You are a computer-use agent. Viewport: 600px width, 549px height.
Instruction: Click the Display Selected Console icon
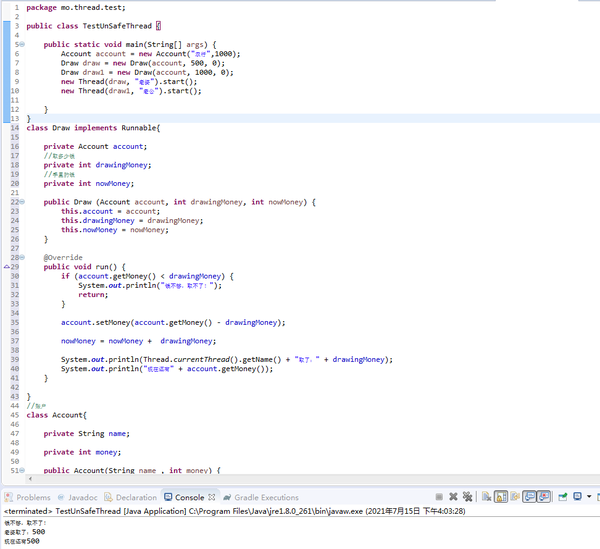[x=577, y=497]
